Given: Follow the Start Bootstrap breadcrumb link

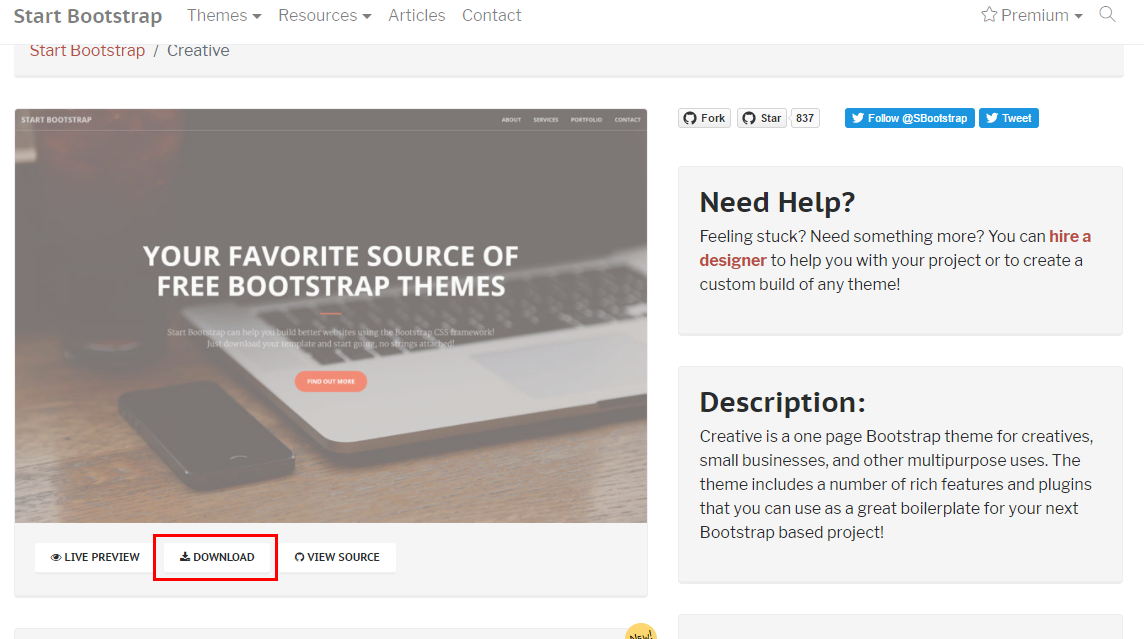Looking at the screenshot, I should point(88,50).
